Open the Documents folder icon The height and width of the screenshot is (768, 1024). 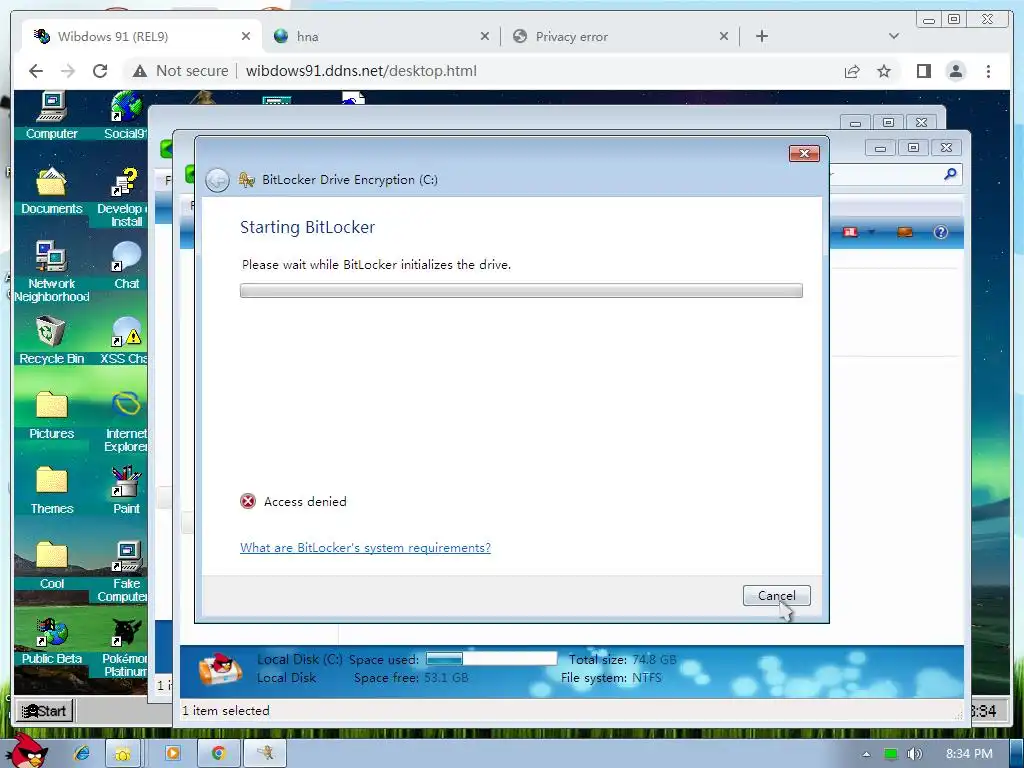coord(52,191)
